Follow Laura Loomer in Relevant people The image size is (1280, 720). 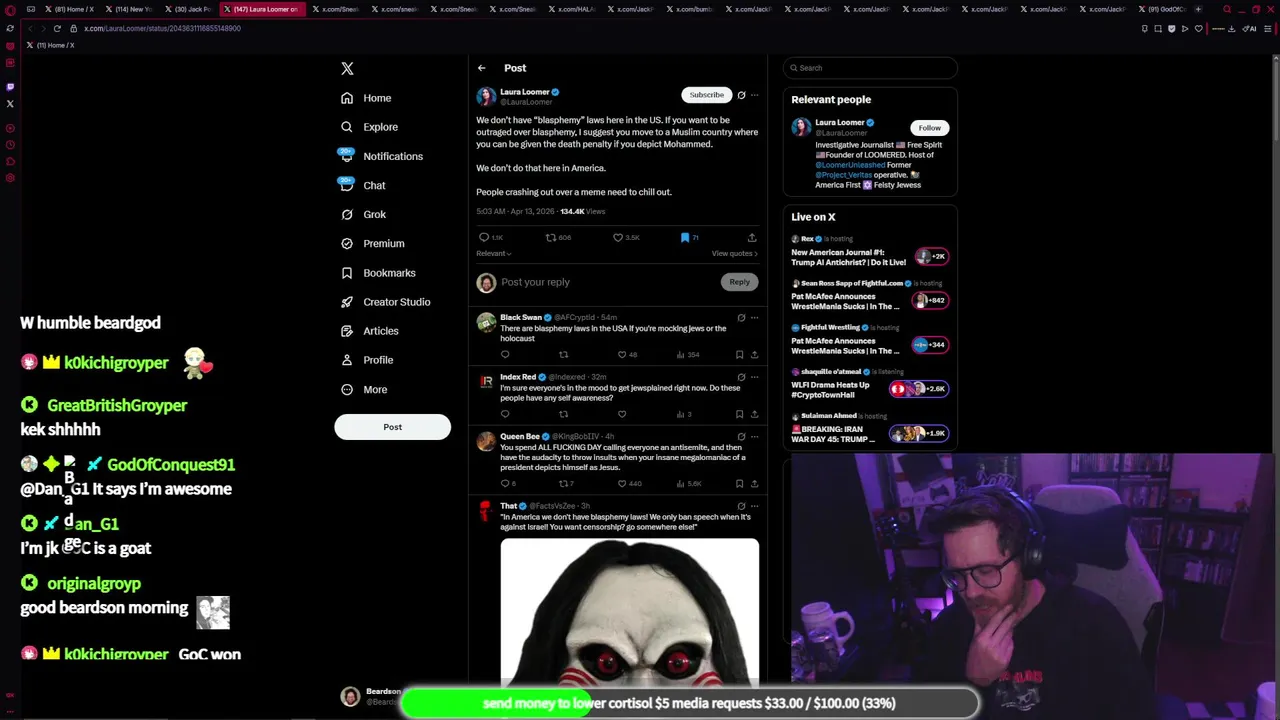point(929,128)
